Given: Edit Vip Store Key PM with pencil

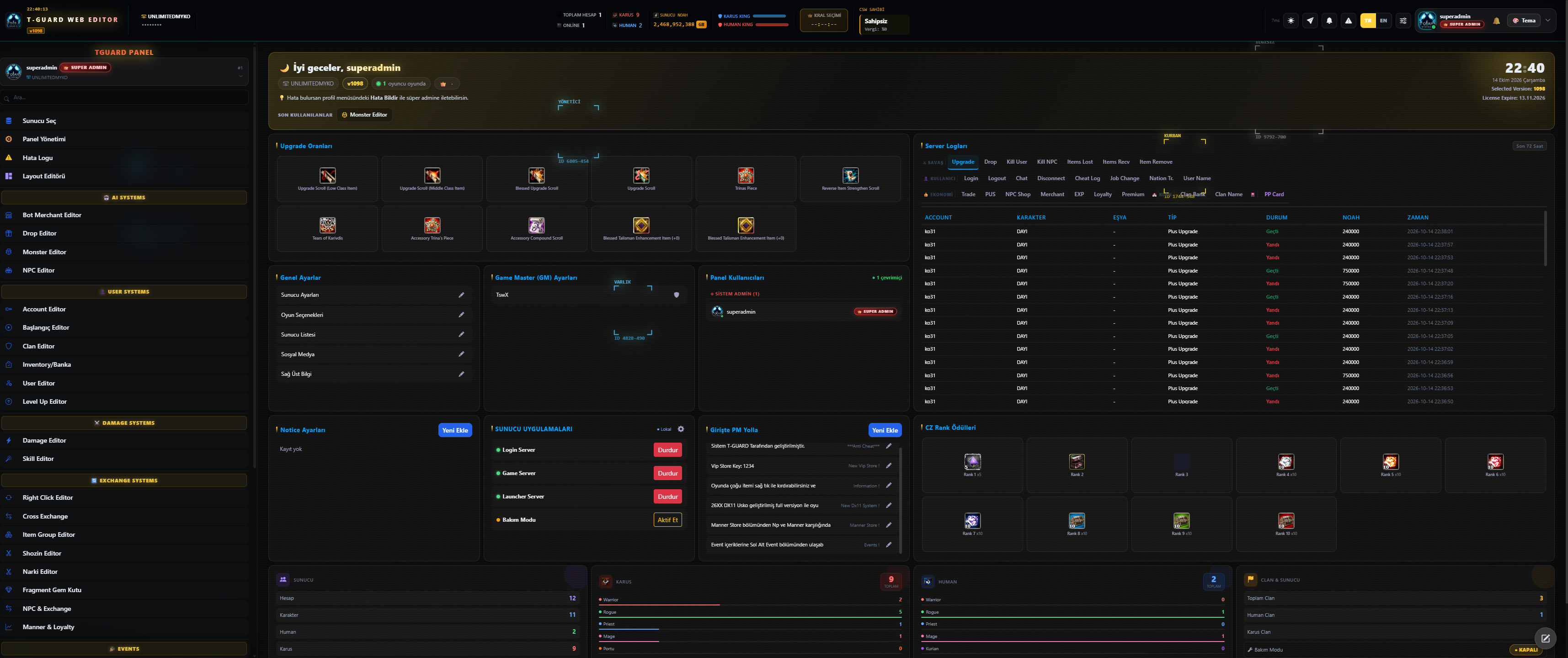Looking at the screenshot, I should pos(889,466).
